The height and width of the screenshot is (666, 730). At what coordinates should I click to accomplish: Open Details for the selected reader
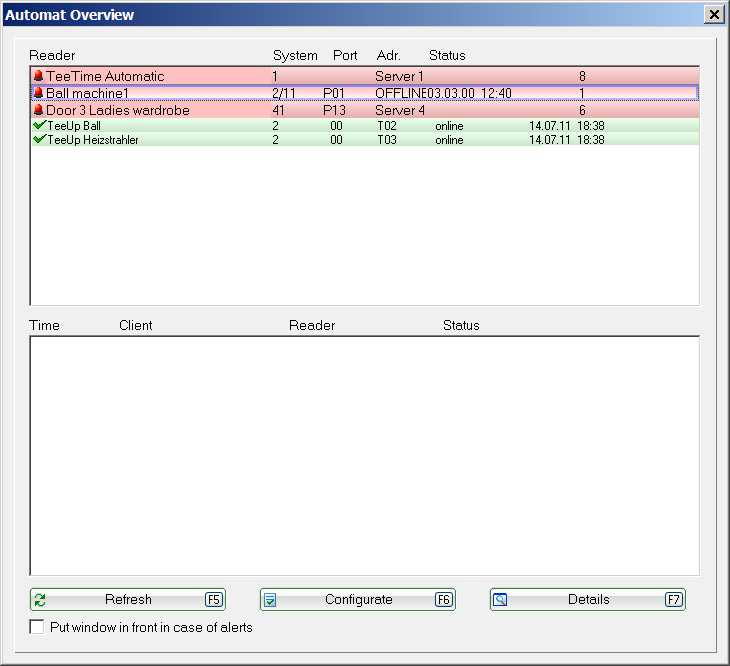[588, 600]
